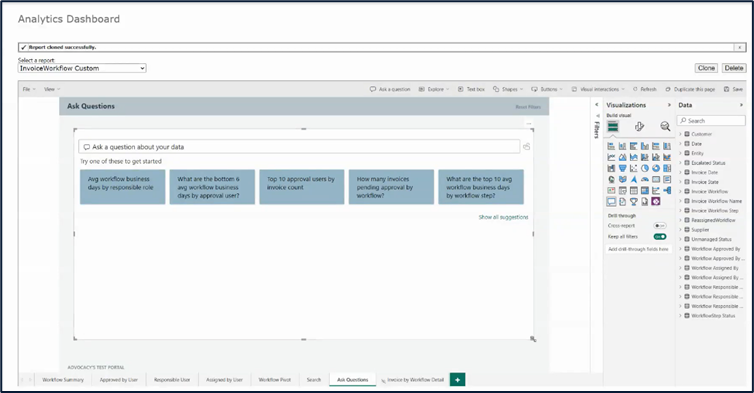Select the Q&A visual icon
754x393 pixels.
(x=611, y=202)
